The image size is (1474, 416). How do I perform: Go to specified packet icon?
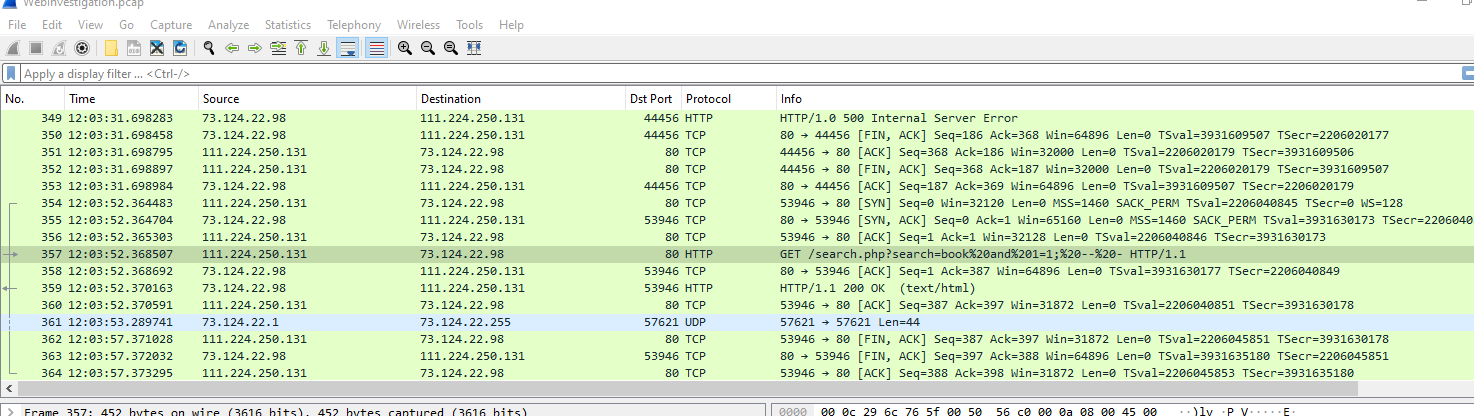(278, 48)
